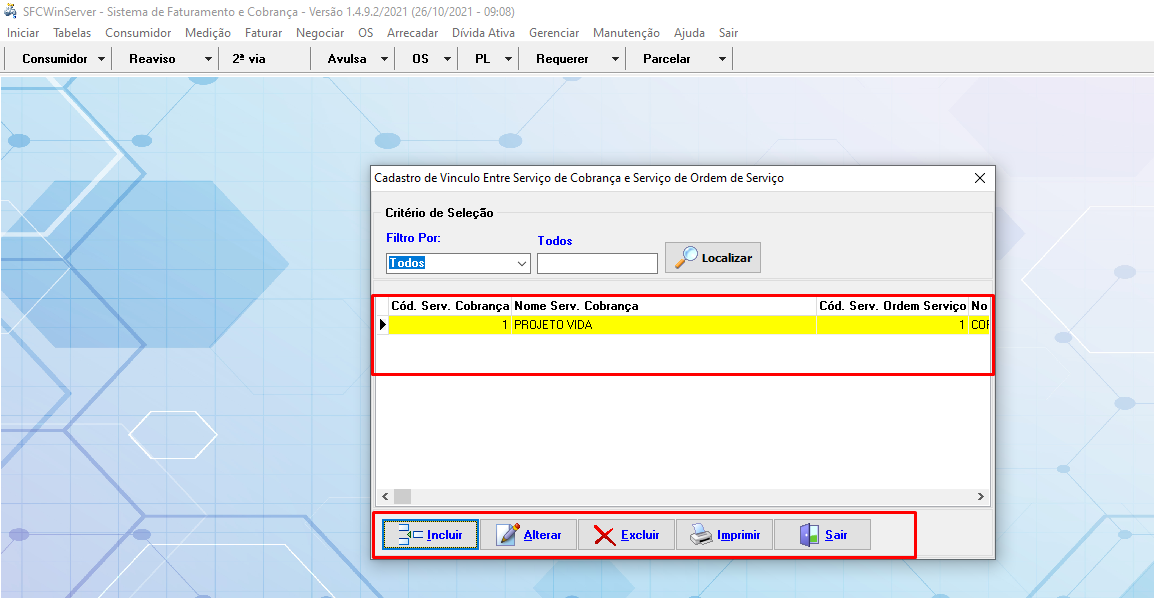Open the Manutenção menu
The image size is (1154, 598).
626,33
